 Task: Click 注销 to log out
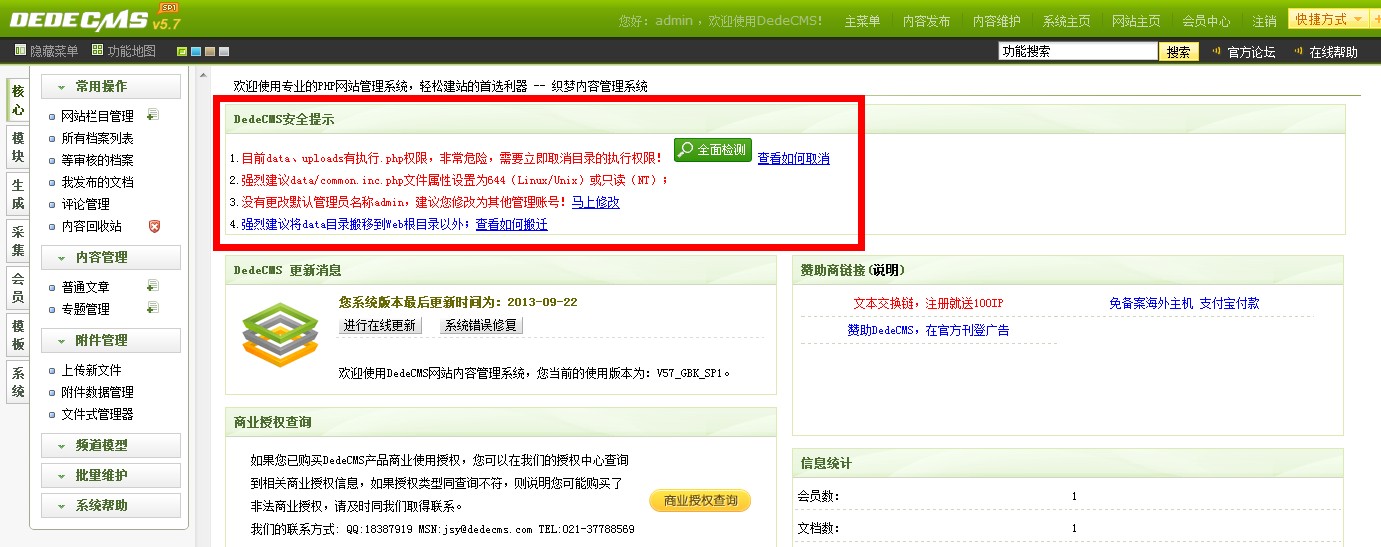click(x=1264, y=21)
